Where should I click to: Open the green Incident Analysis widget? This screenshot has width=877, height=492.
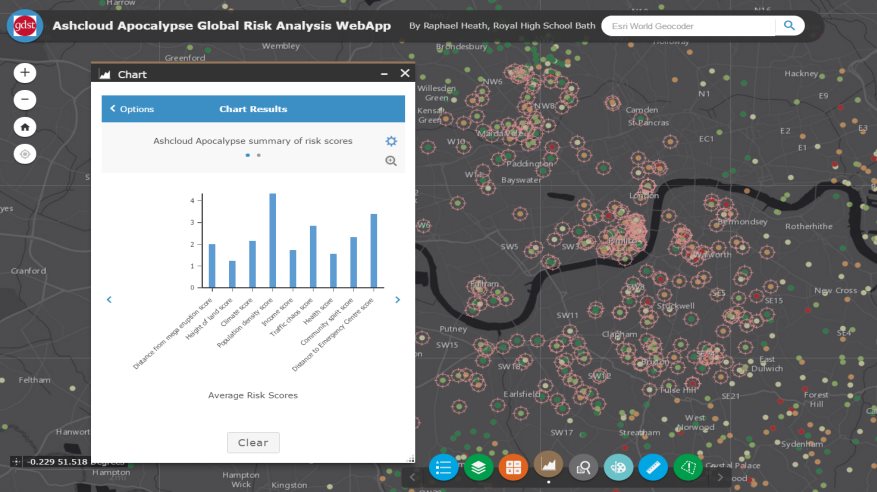tap(688, 466)
